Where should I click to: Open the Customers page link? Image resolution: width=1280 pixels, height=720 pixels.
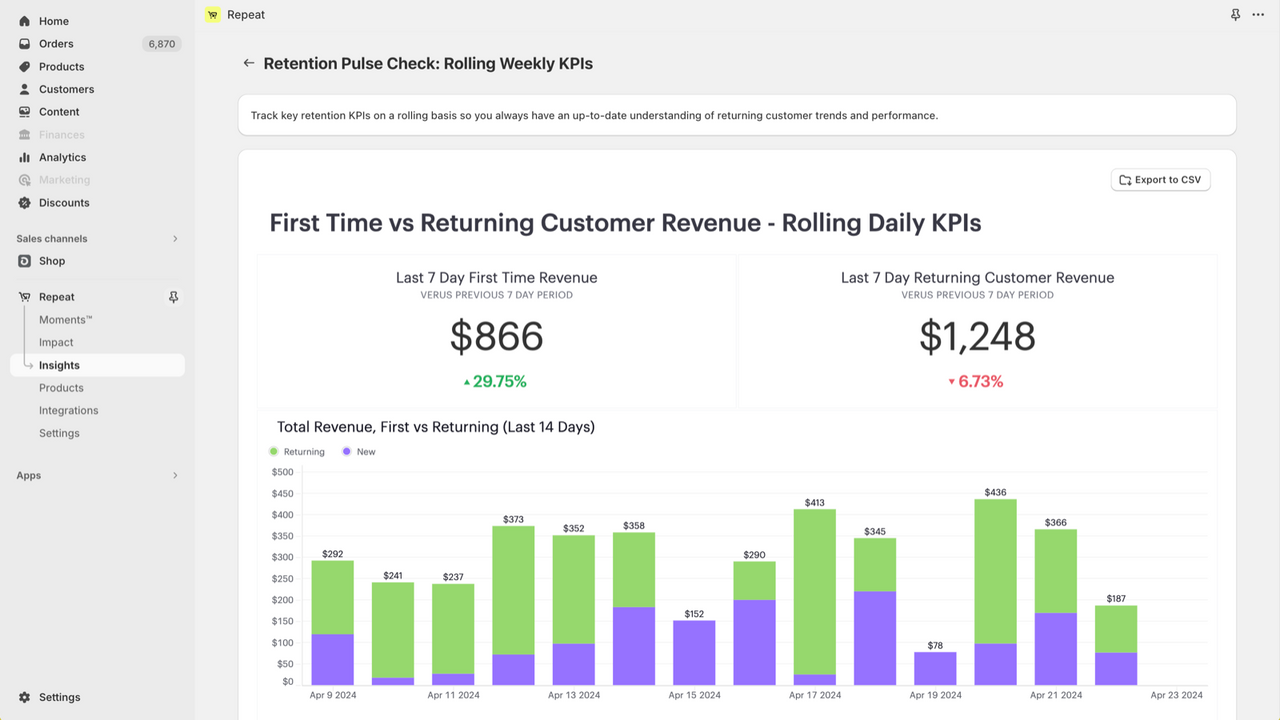66,89
